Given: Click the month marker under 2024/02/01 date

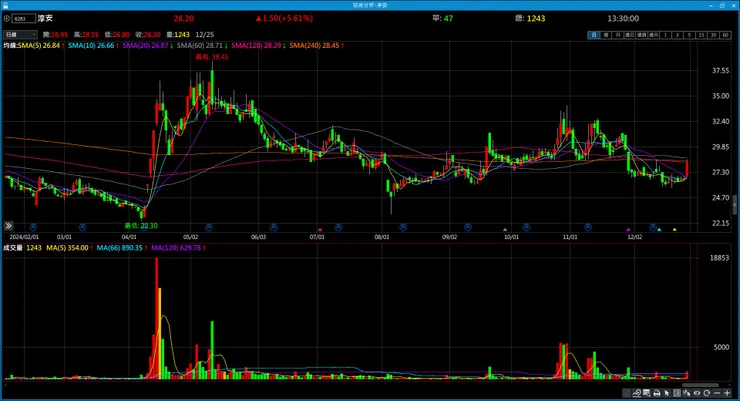Looking at the screenshot, I should pos(34,227).
